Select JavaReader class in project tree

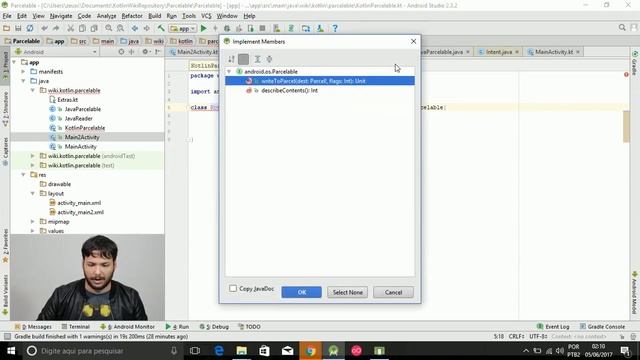[x=78, y=118]
